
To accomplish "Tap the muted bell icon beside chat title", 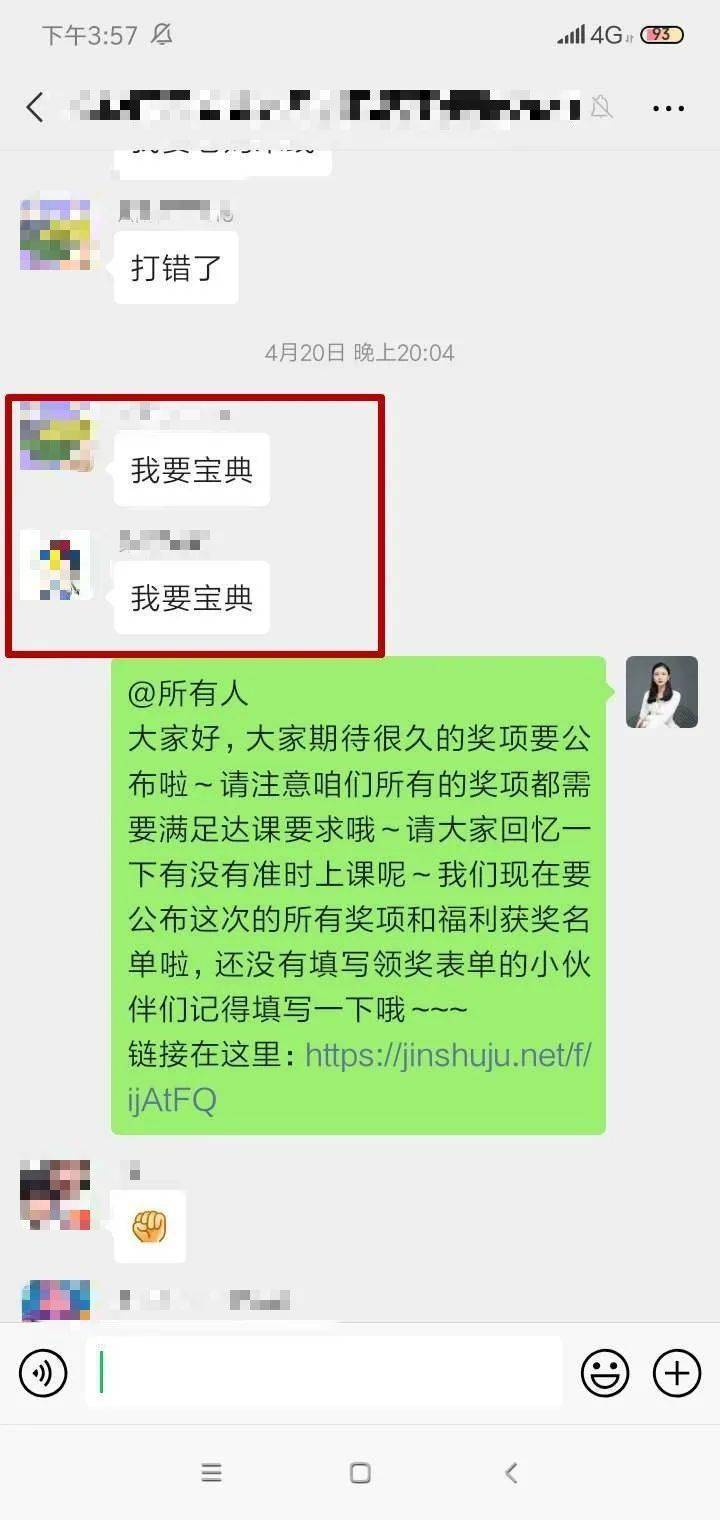I will pyautogui.click(x=601, y=106).
